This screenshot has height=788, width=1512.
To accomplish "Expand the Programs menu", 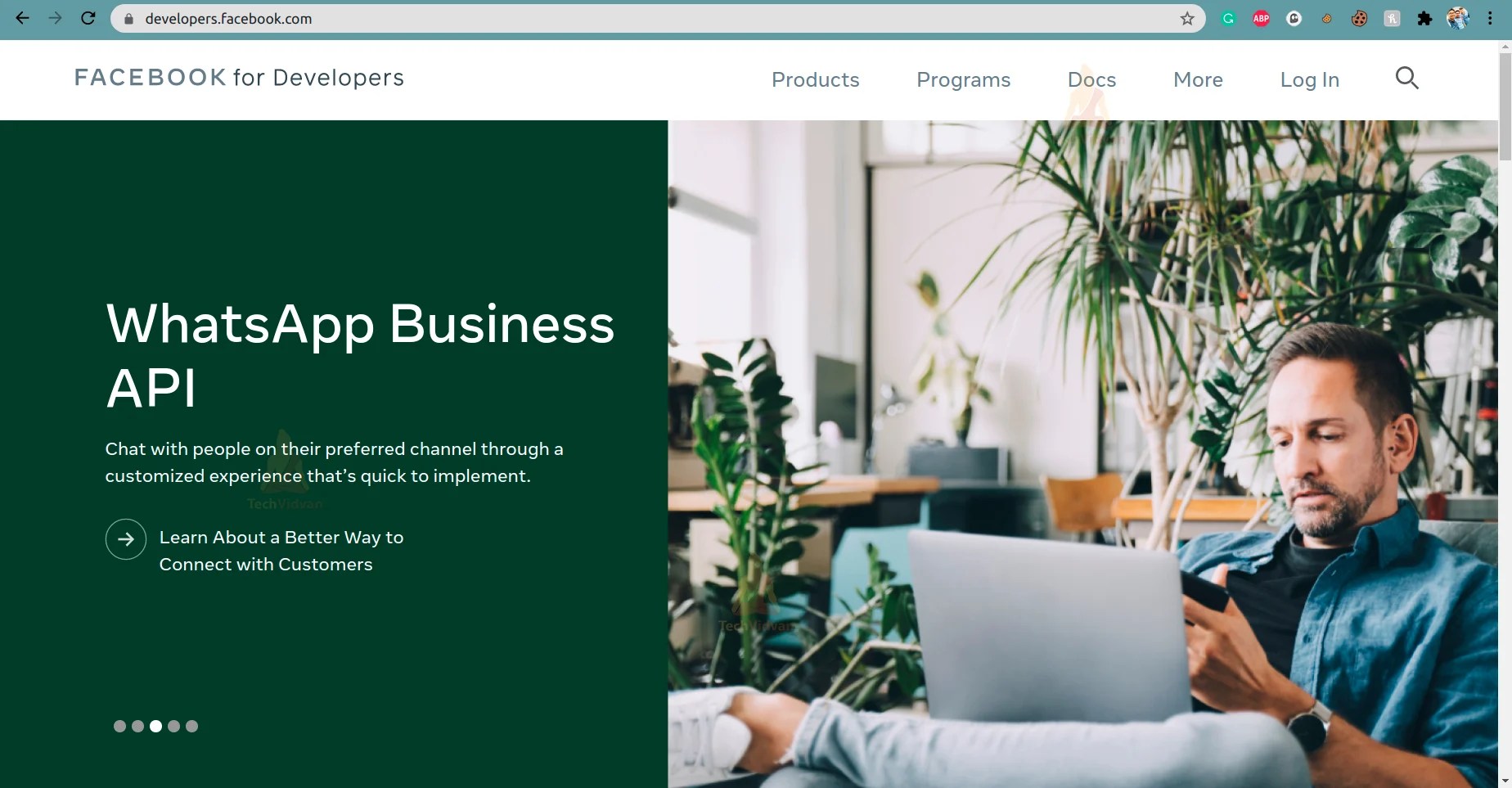I will tap(963, 79).
